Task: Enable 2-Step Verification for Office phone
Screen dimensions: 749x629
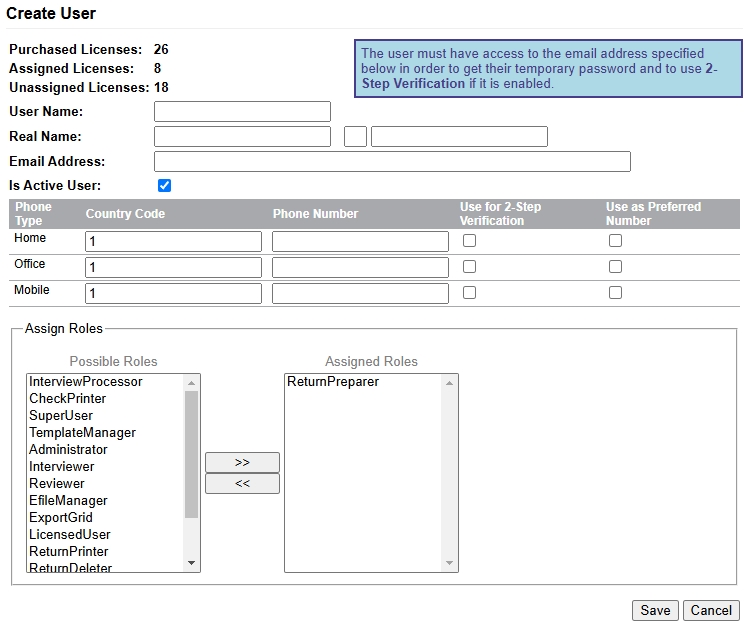Action: 469,267
